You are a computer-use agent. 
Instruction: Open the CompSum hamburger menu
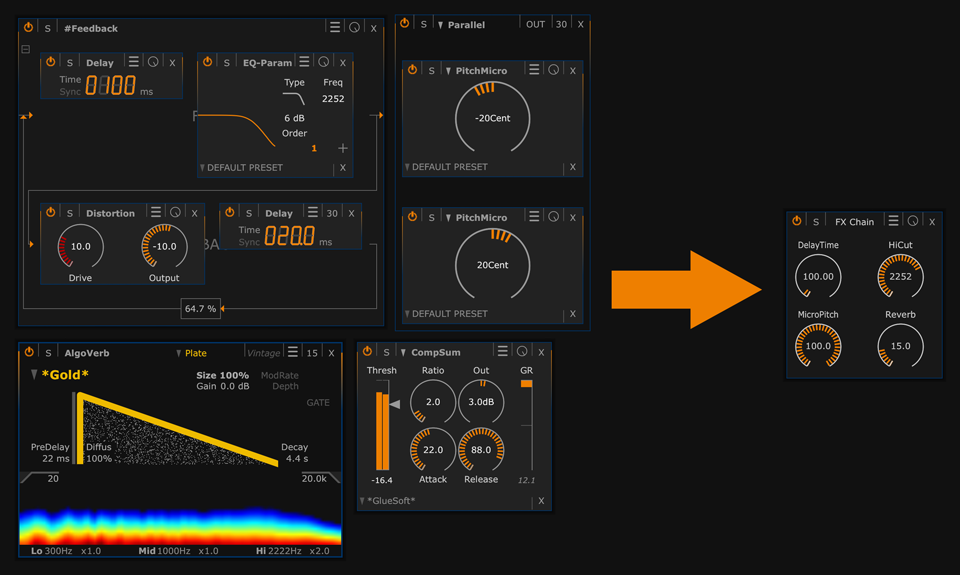pyautogui.click(x=503, y=351)
